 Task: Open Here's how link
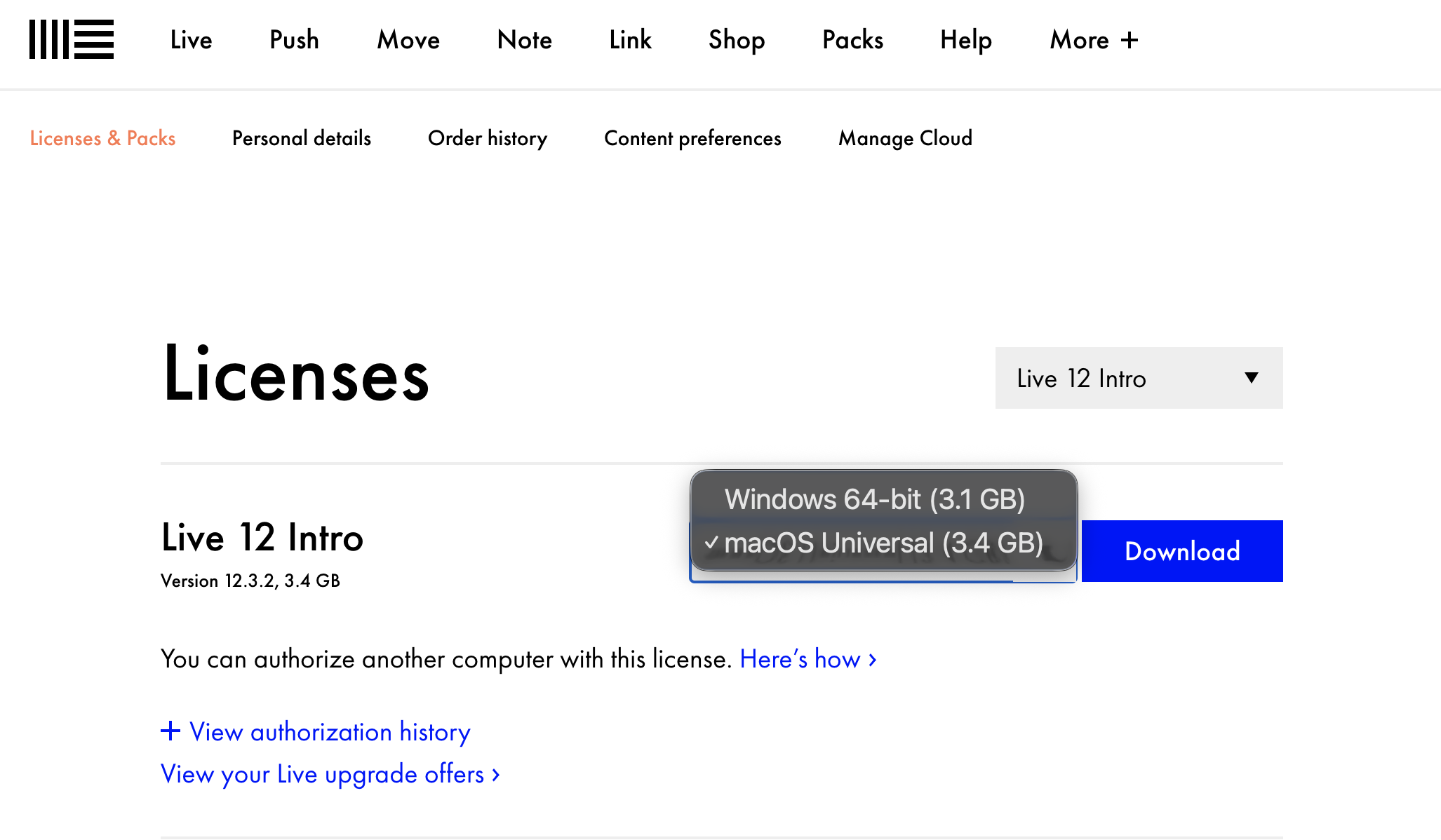[807, 659]
